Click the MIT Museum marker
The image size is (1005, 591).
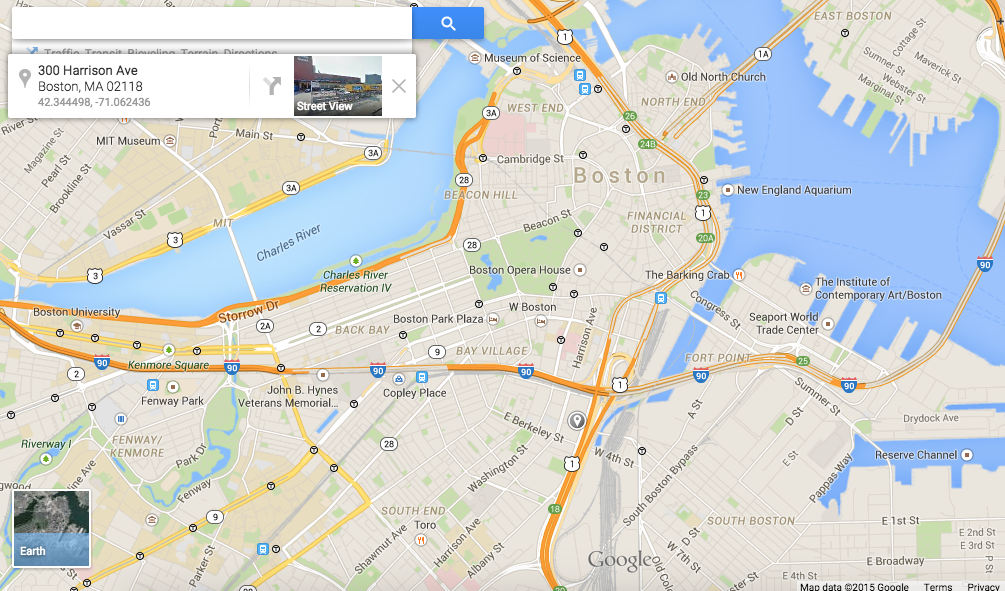point(170,140)
